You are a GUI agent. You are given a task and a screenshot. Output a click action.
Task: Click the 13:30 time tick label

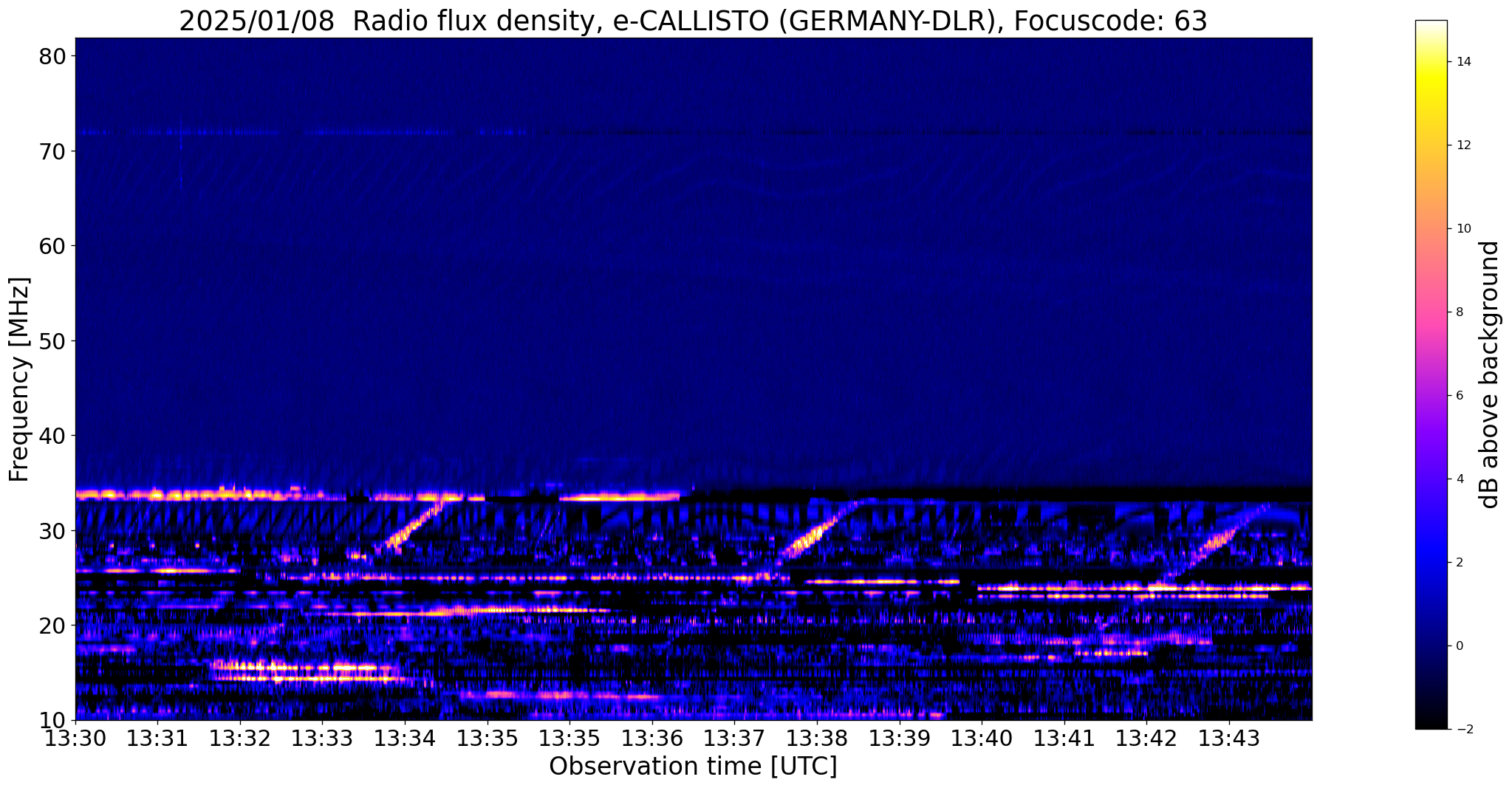coord(75,739)
